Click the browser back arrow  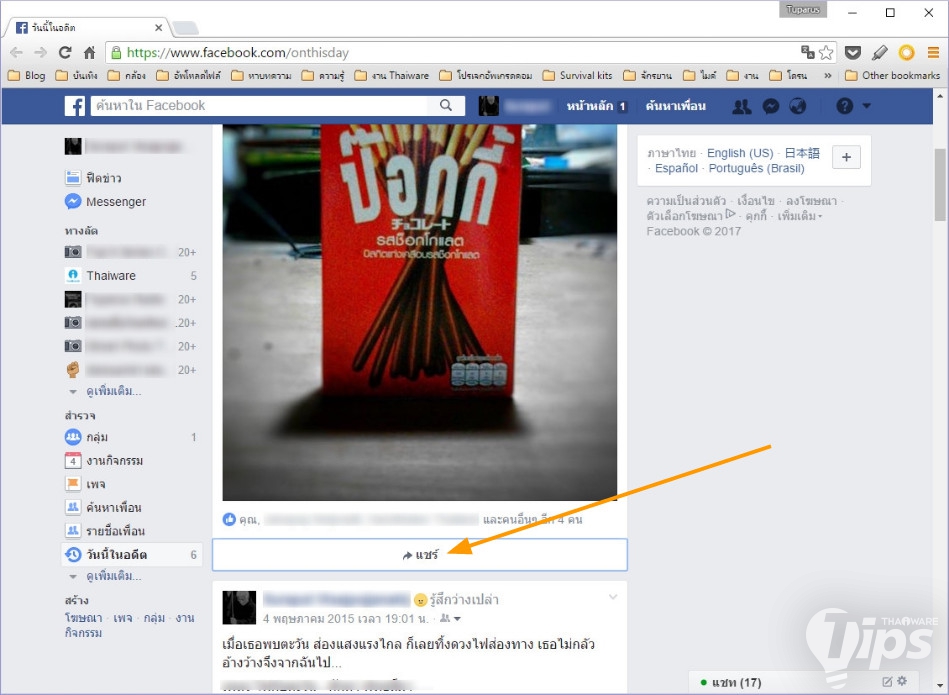coord(16,53)
